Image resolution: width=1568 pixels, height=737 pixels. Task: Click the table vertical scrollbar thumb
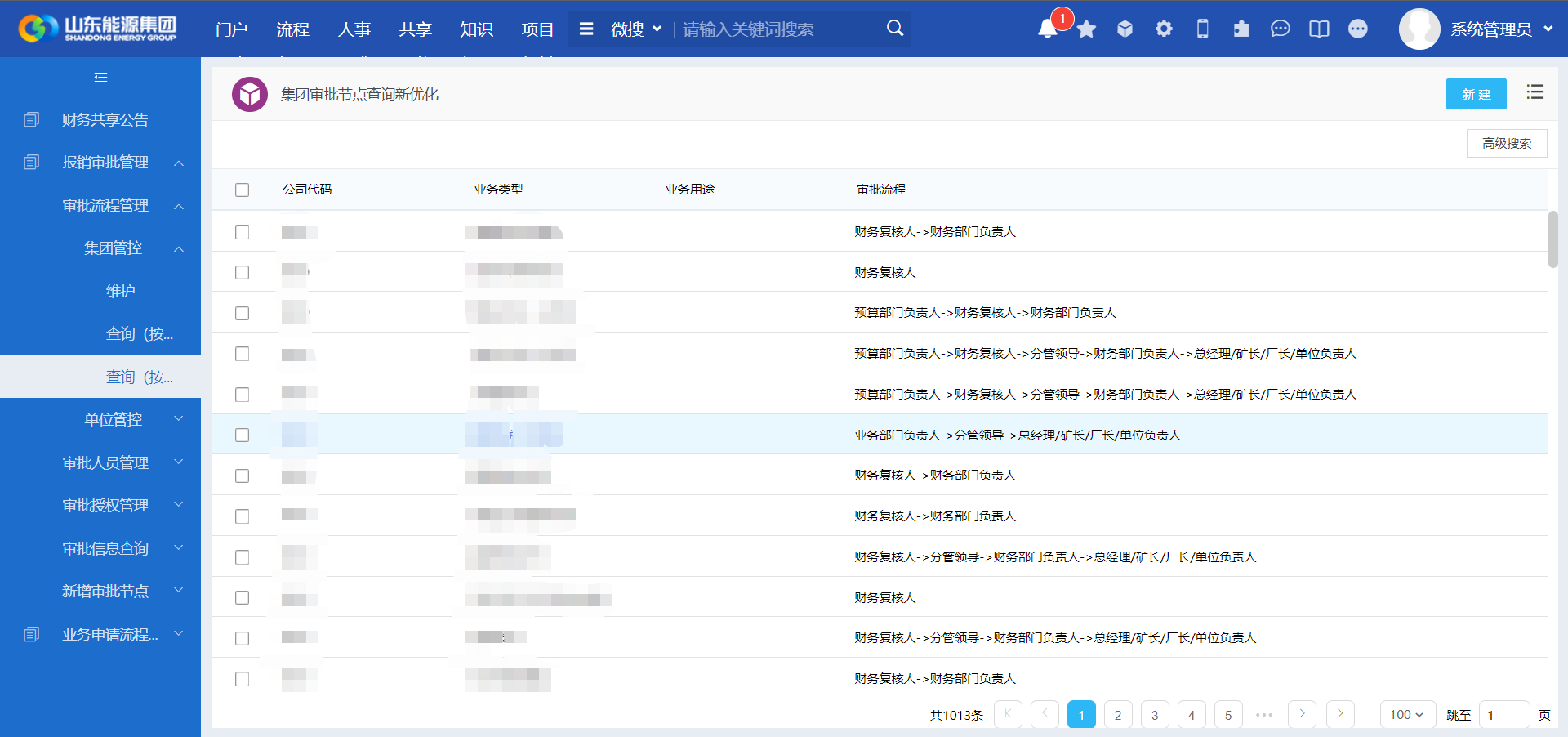pyautogui.click(x=1553, y=239)
